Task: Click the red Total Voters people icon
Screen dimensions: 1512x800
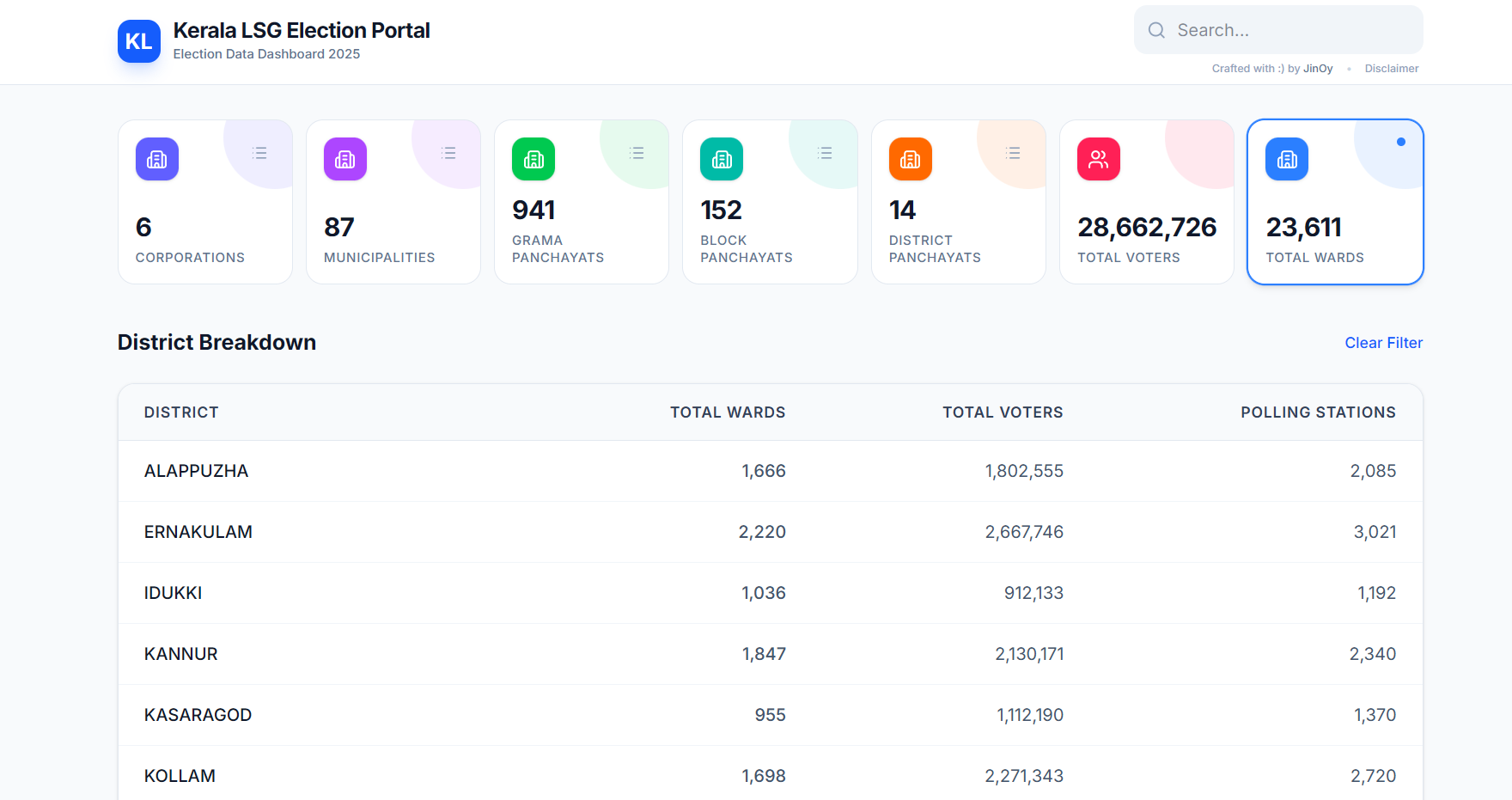Action: click(x=1099, y=159)
